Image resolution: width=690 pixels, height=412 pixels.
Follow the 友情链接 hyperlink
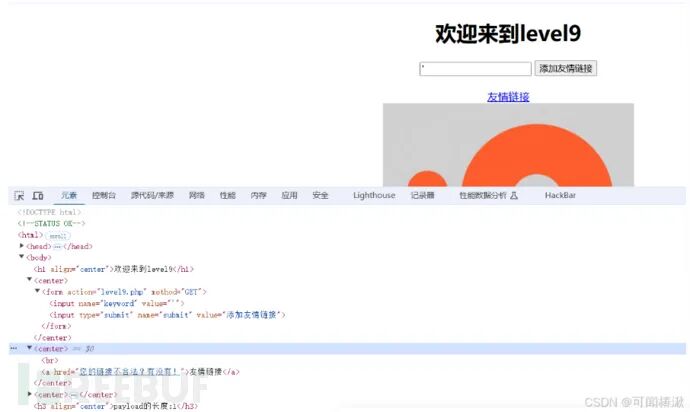point(508,97)
